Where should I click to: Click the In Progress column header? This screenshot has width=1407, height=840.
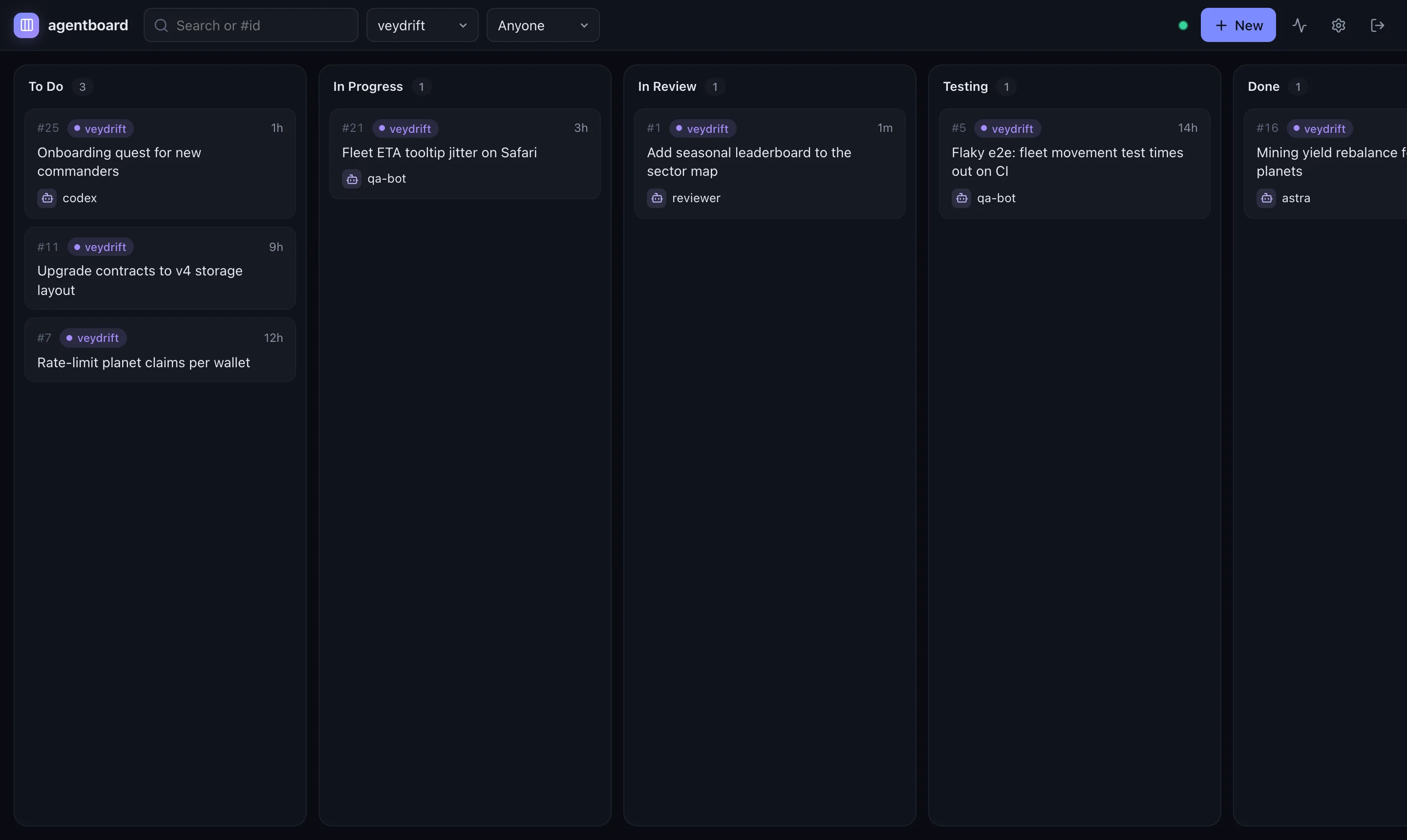(368, 86)
